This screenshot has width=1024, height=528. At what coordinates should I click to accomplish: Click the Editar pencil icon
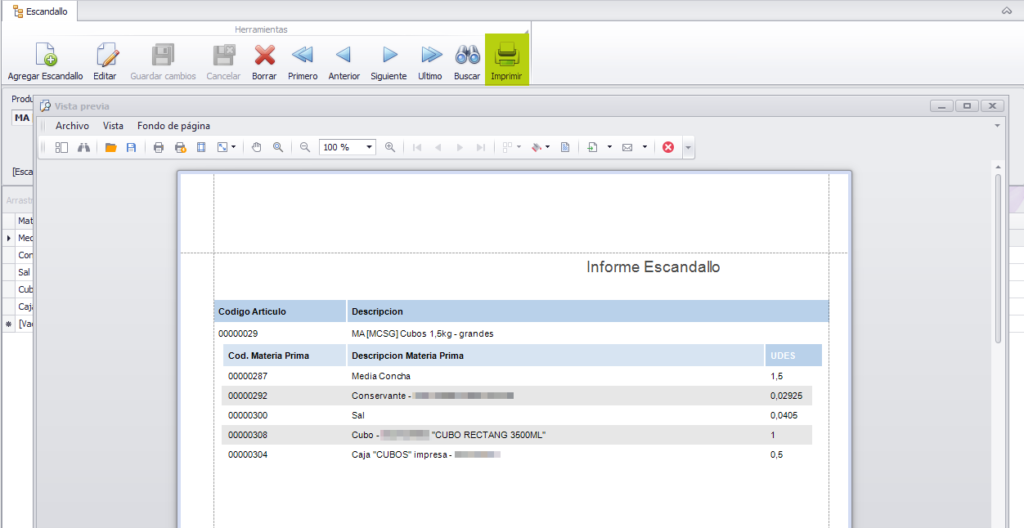pyautogui.click(x=106, y=55)
